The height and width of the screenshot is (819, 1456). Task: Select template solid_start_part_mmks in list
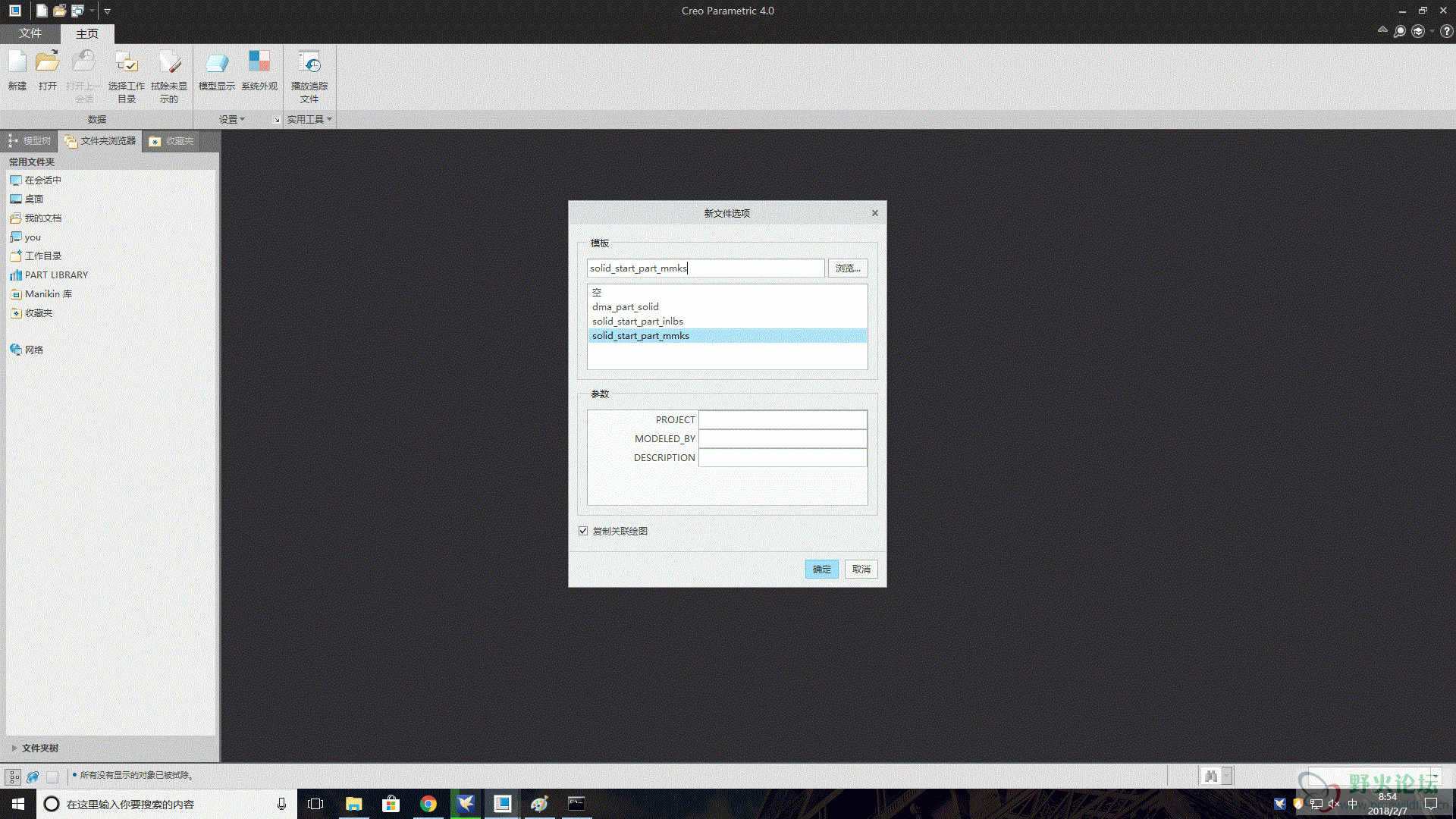point(727,336)
